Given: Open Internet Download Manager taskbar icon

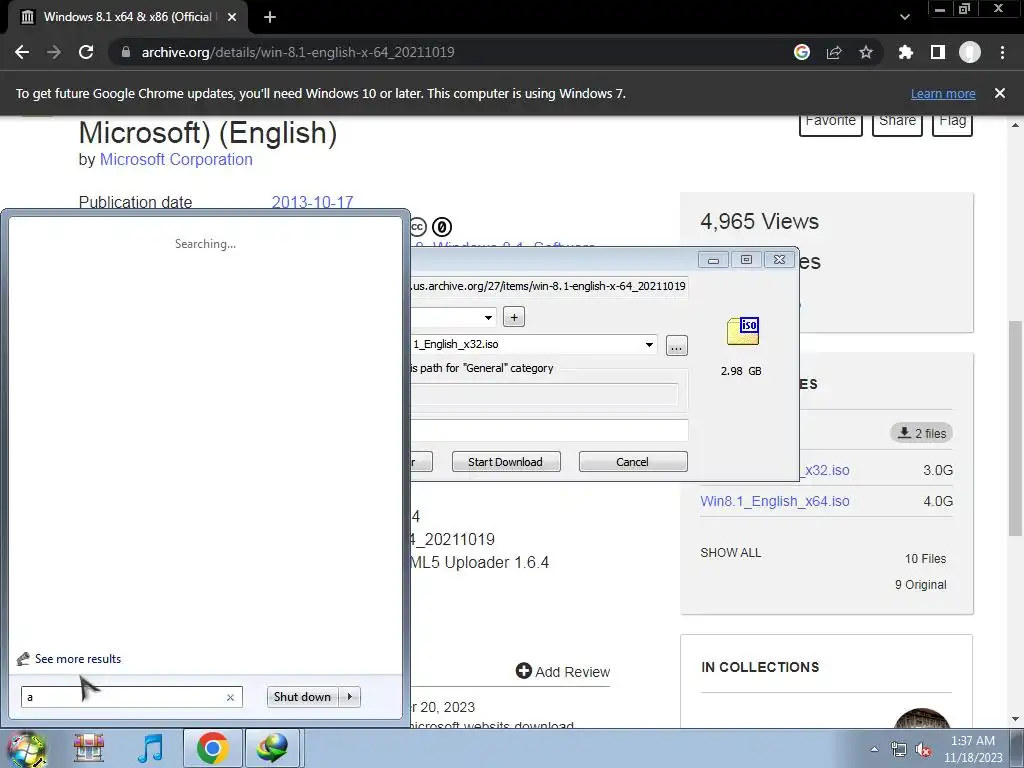Looking at the screenshot, I should coord(272,748).
